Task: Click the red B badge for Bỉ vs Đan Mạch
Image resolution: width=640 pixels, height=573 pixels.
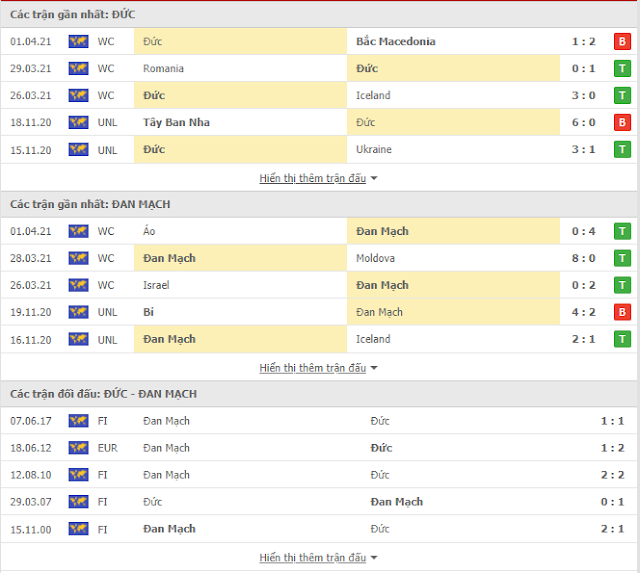Action: pyautogui.click(x=622, y=312)
